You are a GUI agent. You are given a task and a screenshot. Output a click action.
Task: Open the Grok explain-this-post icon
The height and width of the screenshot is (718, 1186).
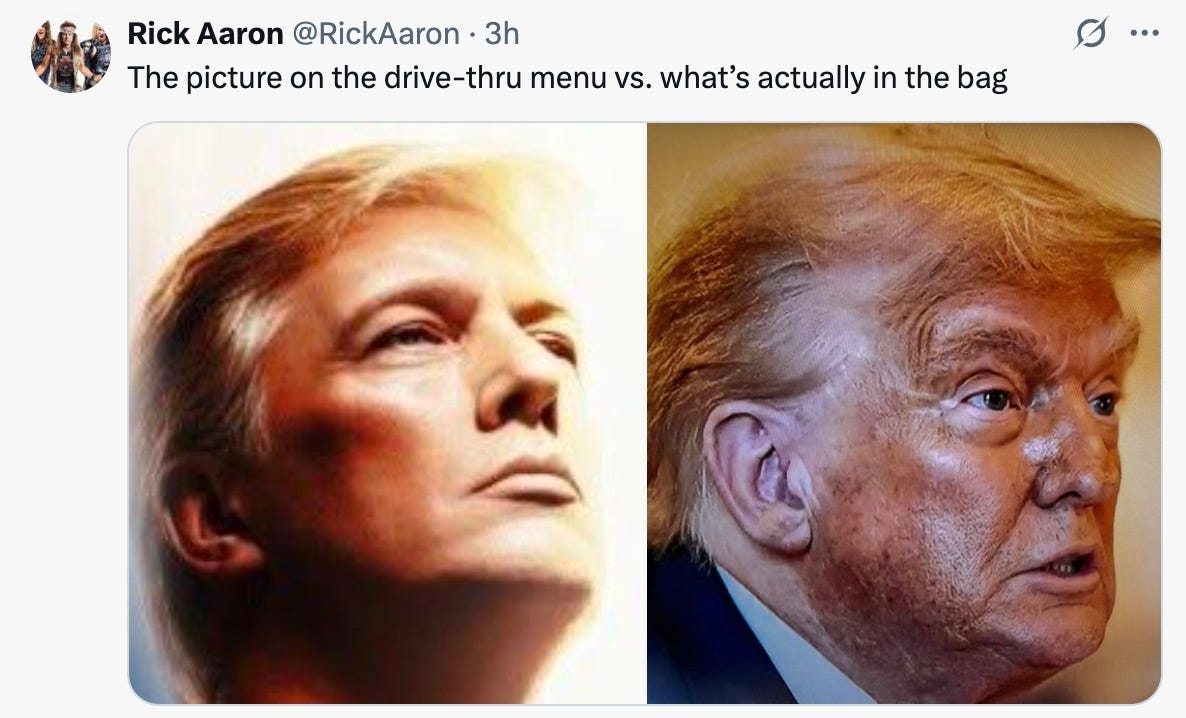click(1091, 33)
